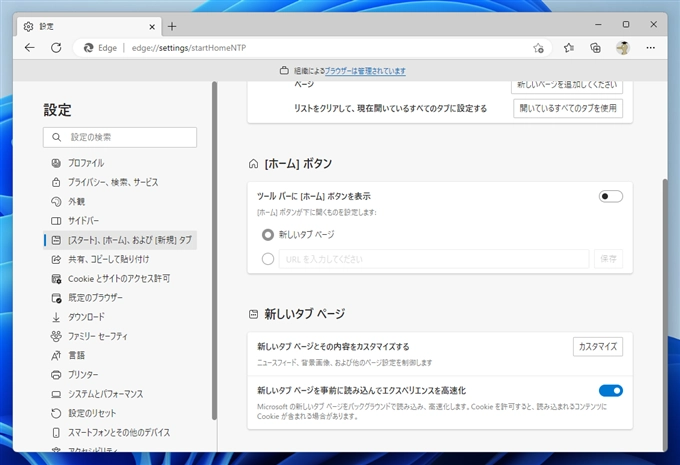Open 設定のリセット settings
The width and height of the screenshot is (680, 465).
tap(121, 413)
